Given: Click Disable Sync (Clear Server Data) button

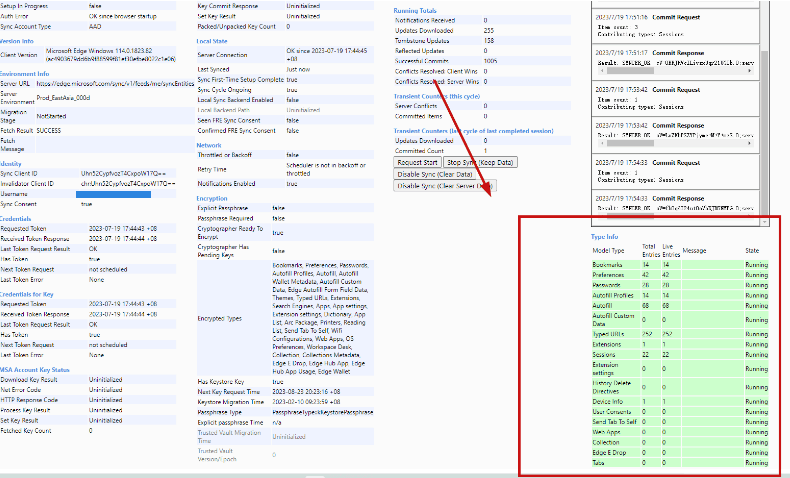Looking at the screenshot, I should pyautogui.click(x=445, y=186).
